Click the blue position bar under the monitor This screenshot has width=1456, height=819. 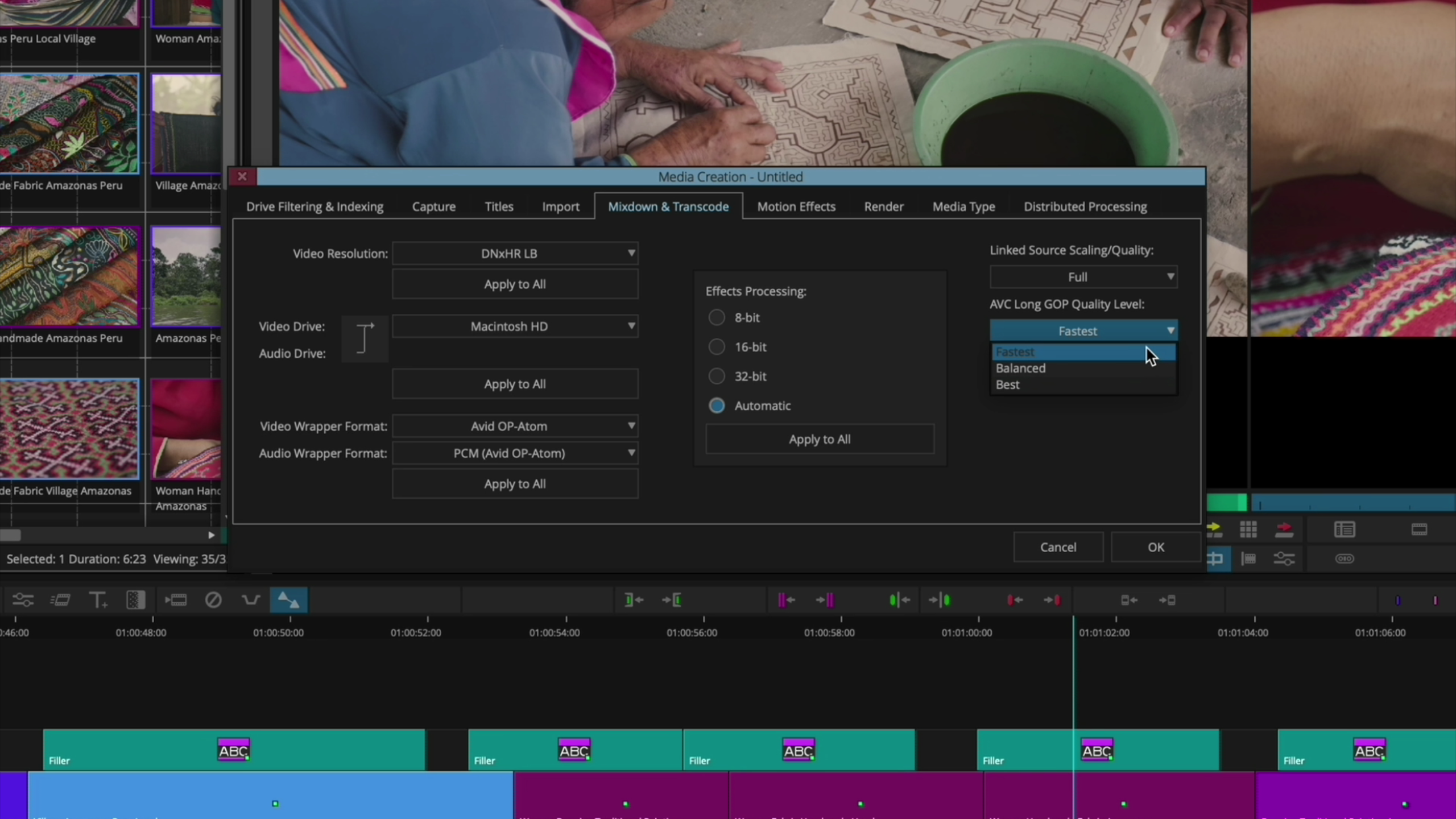1352,503
